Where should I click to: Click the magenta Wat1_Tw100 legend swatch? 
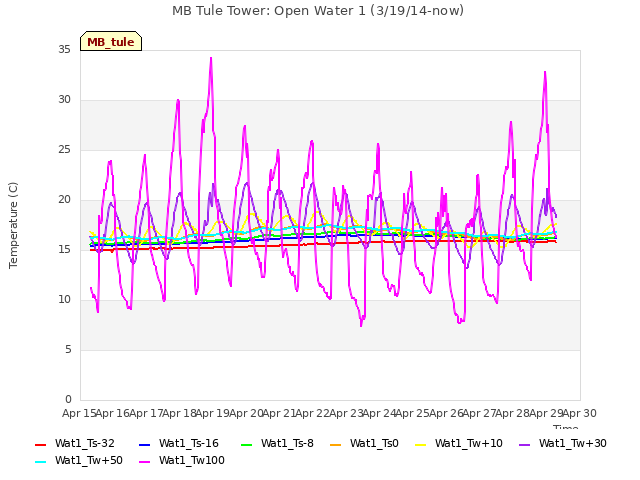144,462
